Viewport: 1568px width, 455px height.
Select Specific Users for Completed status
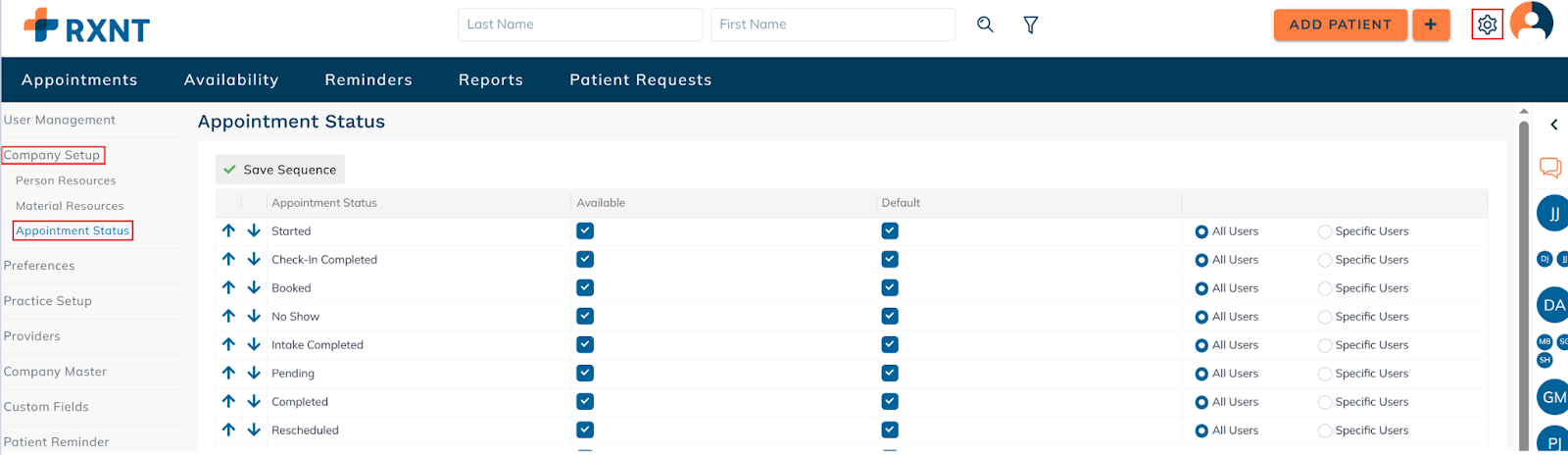1325,402
